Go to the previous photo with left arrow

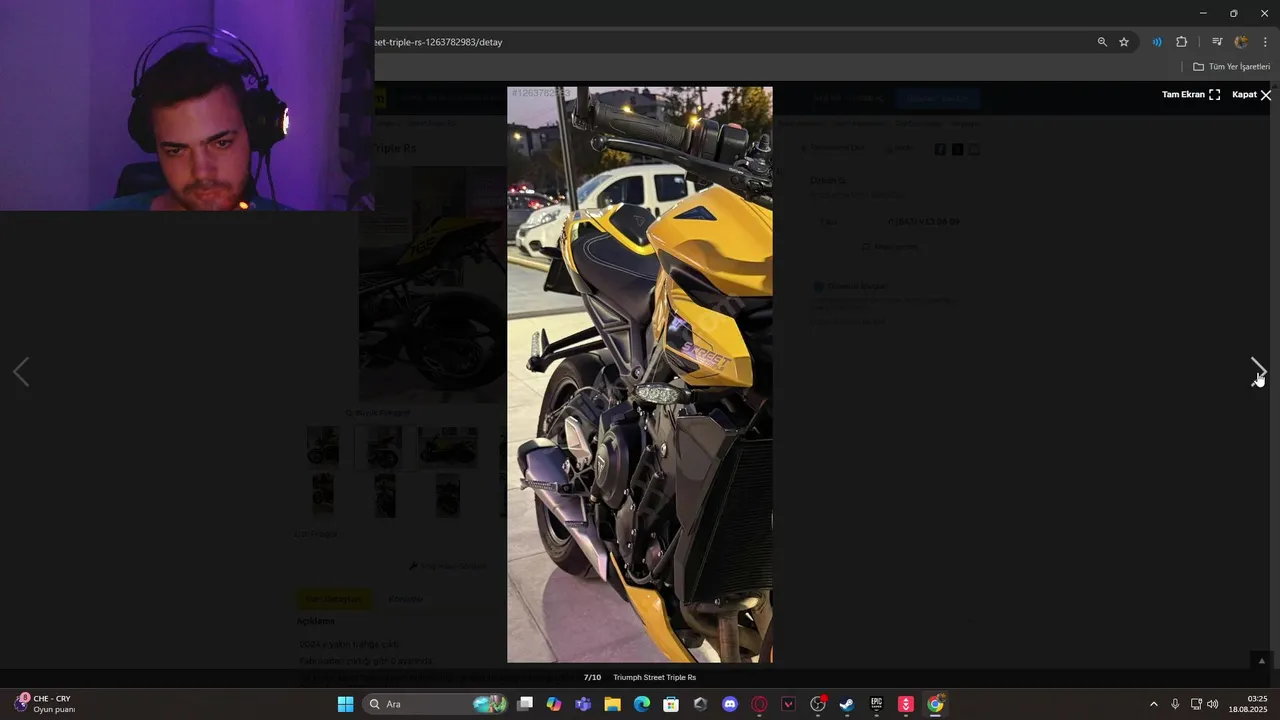point(21,371)
